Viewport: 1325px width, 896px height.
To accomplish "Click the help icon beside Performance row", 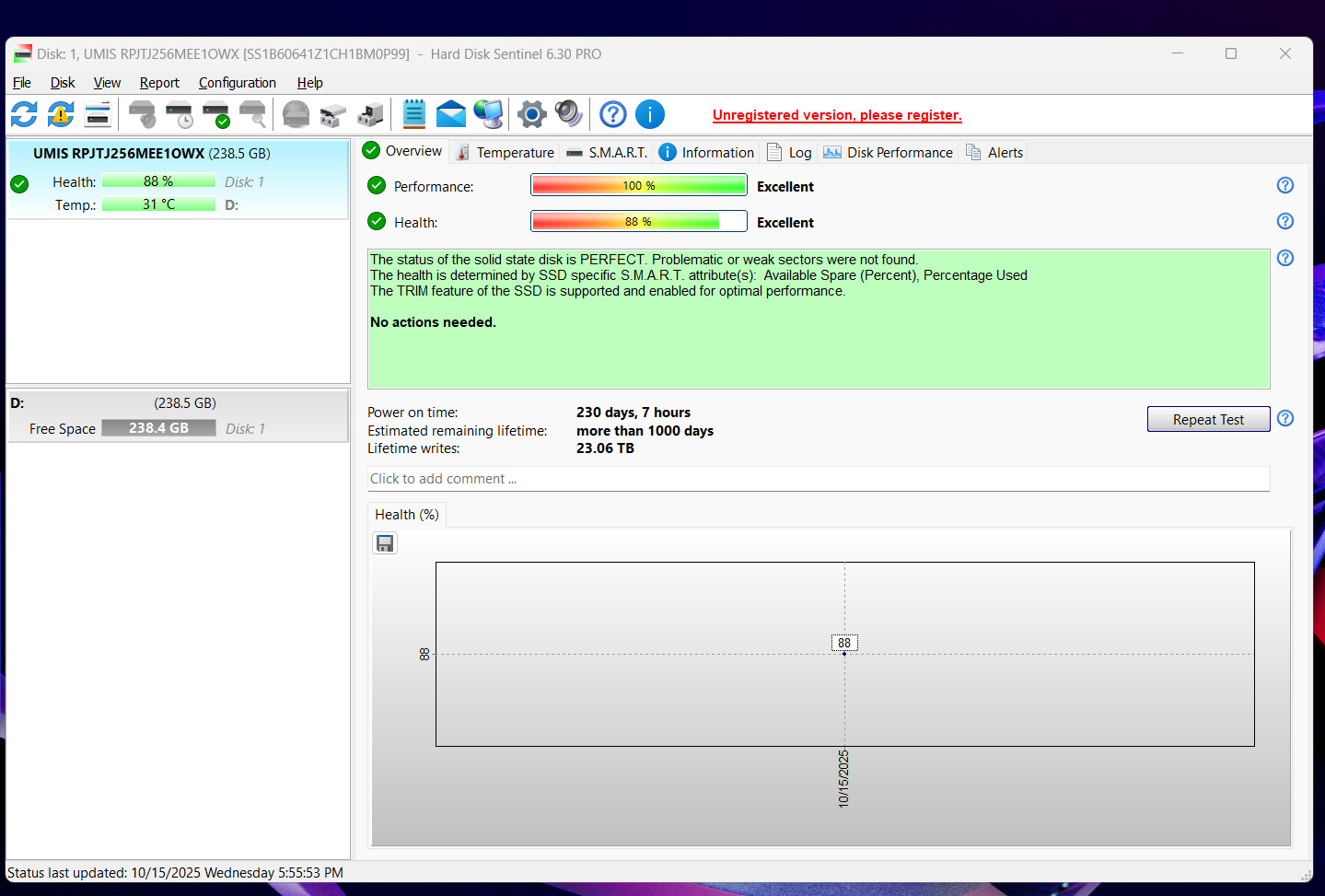I will pyautogui.click(x=1285, y=185).
